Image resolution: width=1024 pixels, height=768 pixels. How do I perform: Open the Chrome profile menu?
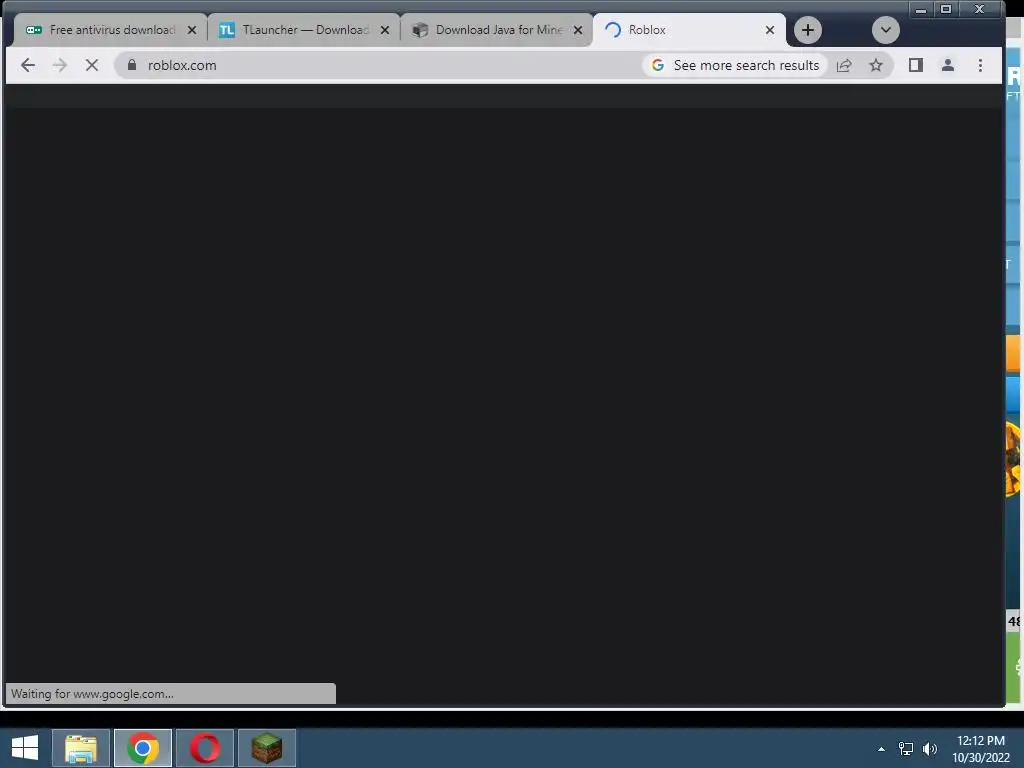948,65
